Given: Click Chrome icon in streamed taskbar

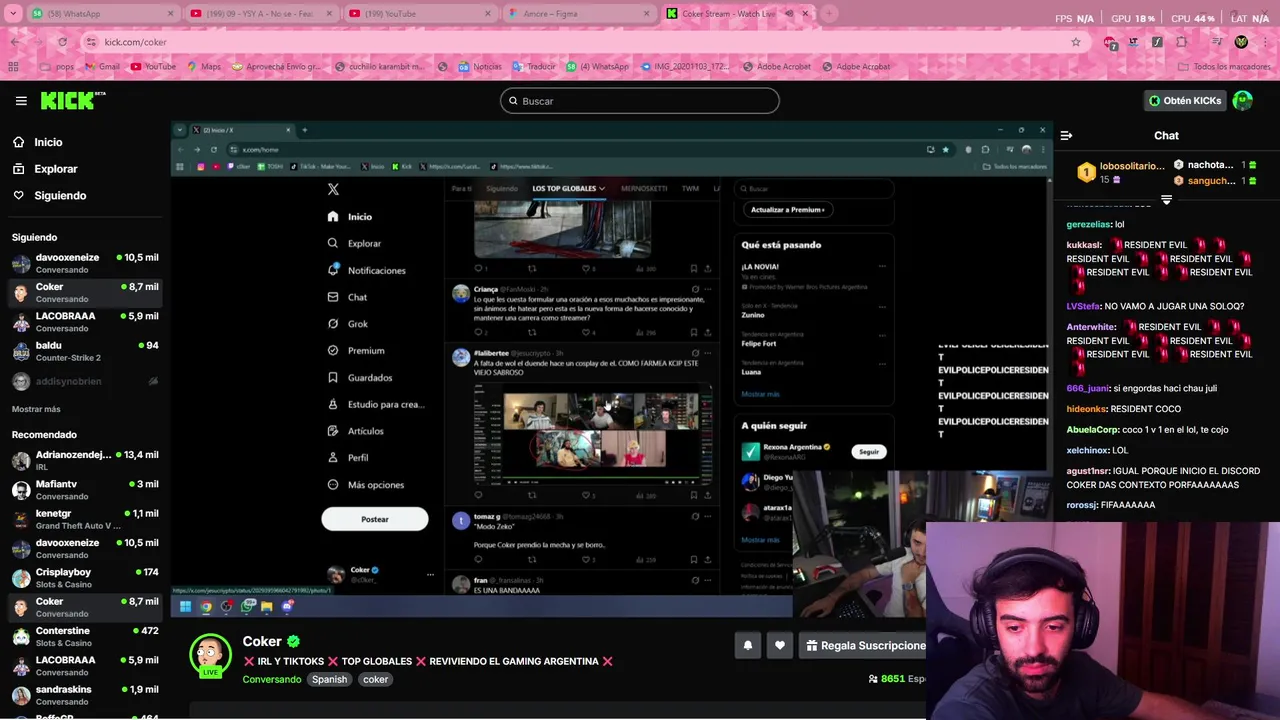Looking at the screenshot, I should (x=206, y=606).
